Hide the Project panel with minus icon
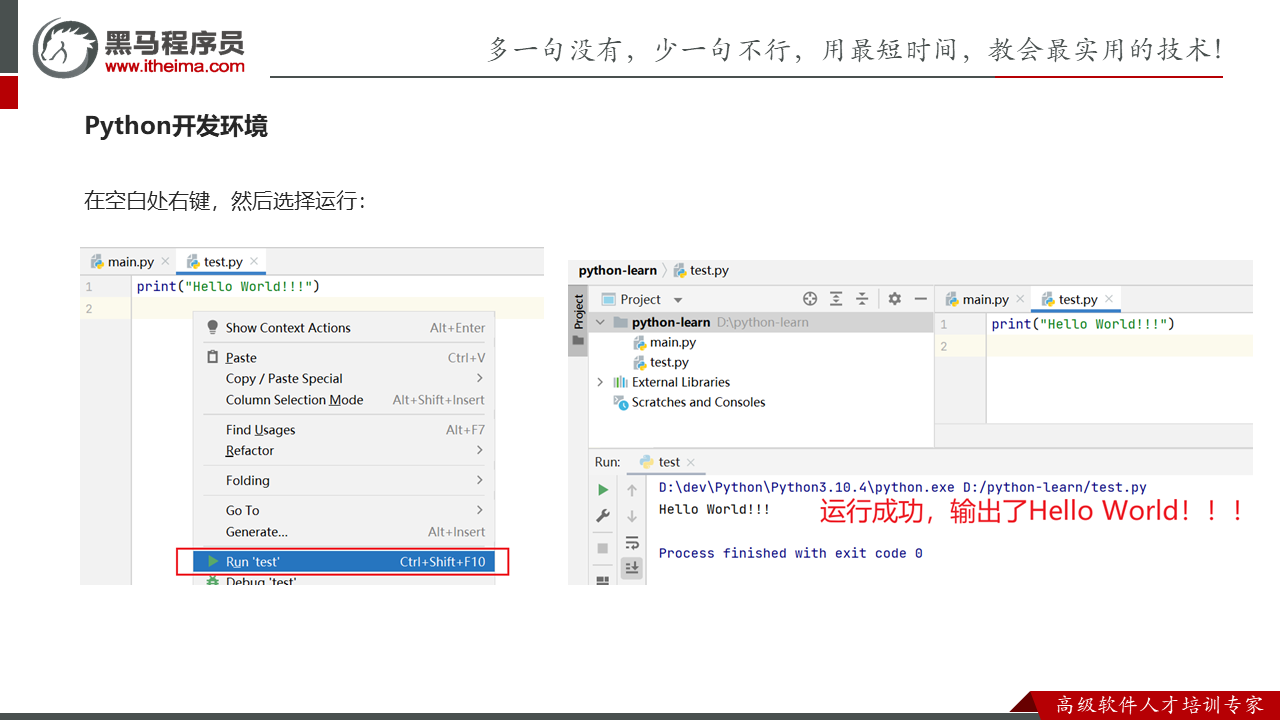The width and height of the screenshot is (1280, 720). [920, 299]
